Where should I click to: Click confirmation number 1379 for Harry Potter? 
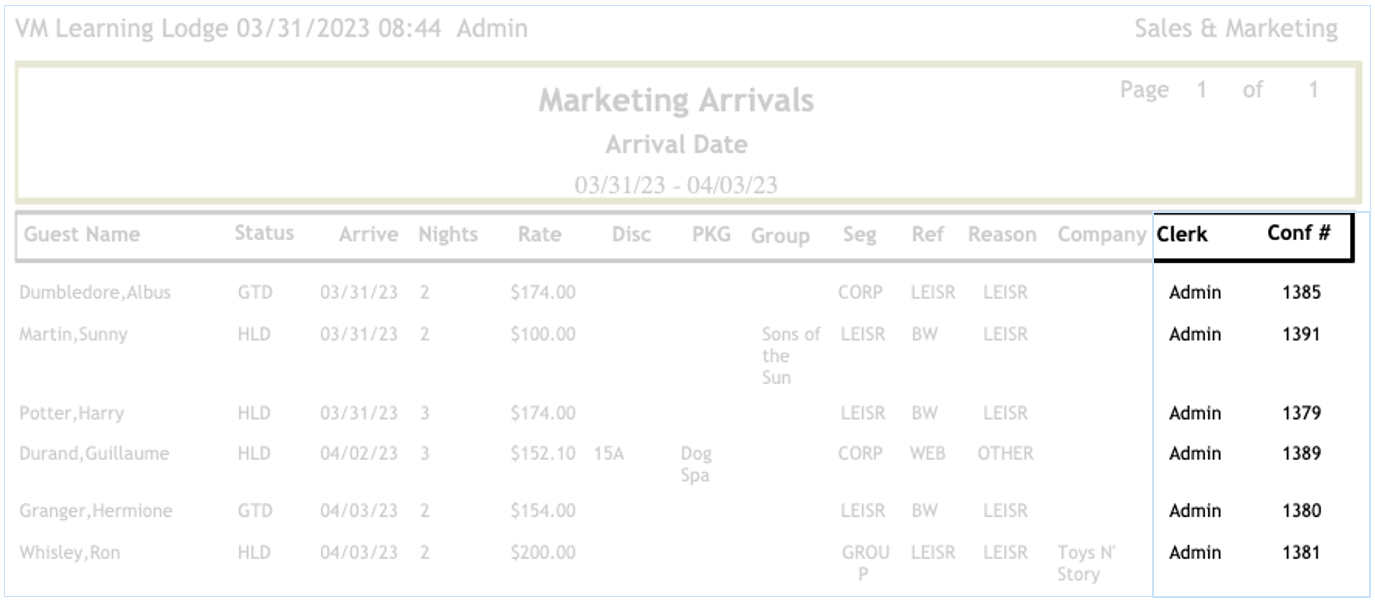[x=1301, y=413]
